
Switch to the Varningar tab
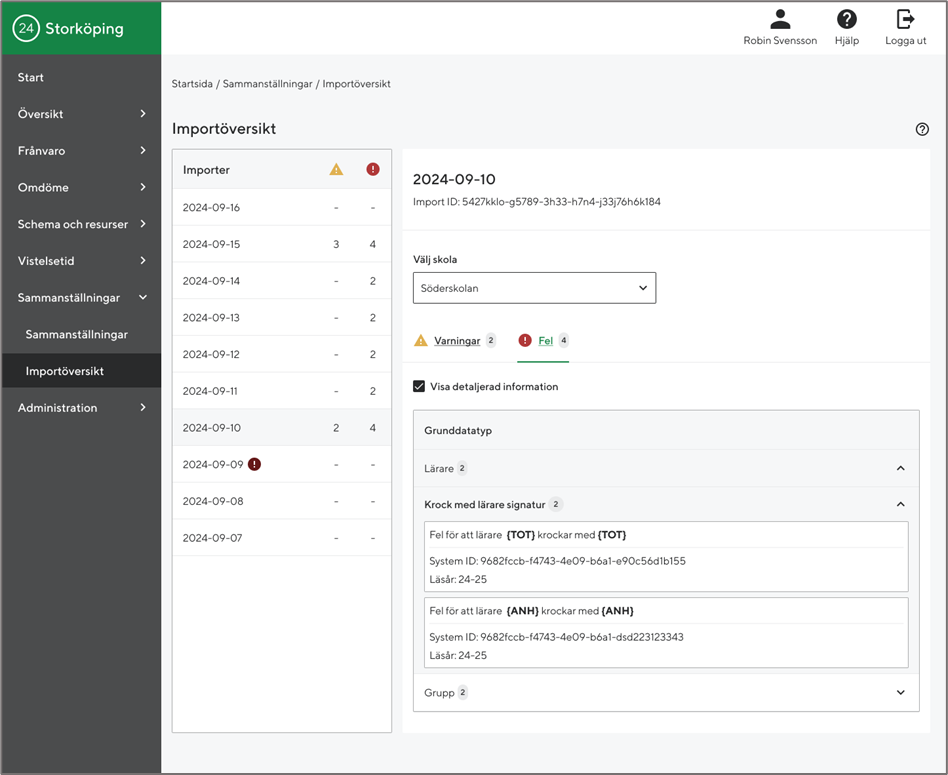[x=456, y=341]
